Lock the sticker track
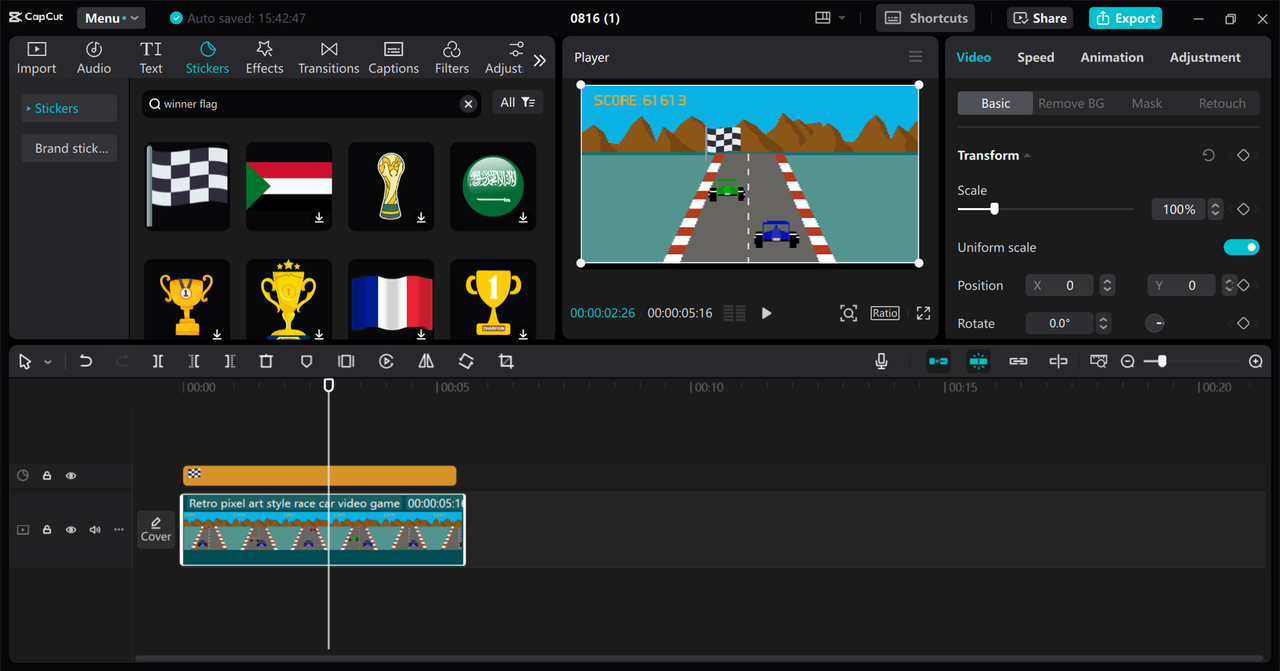 (x=47, y=476)
